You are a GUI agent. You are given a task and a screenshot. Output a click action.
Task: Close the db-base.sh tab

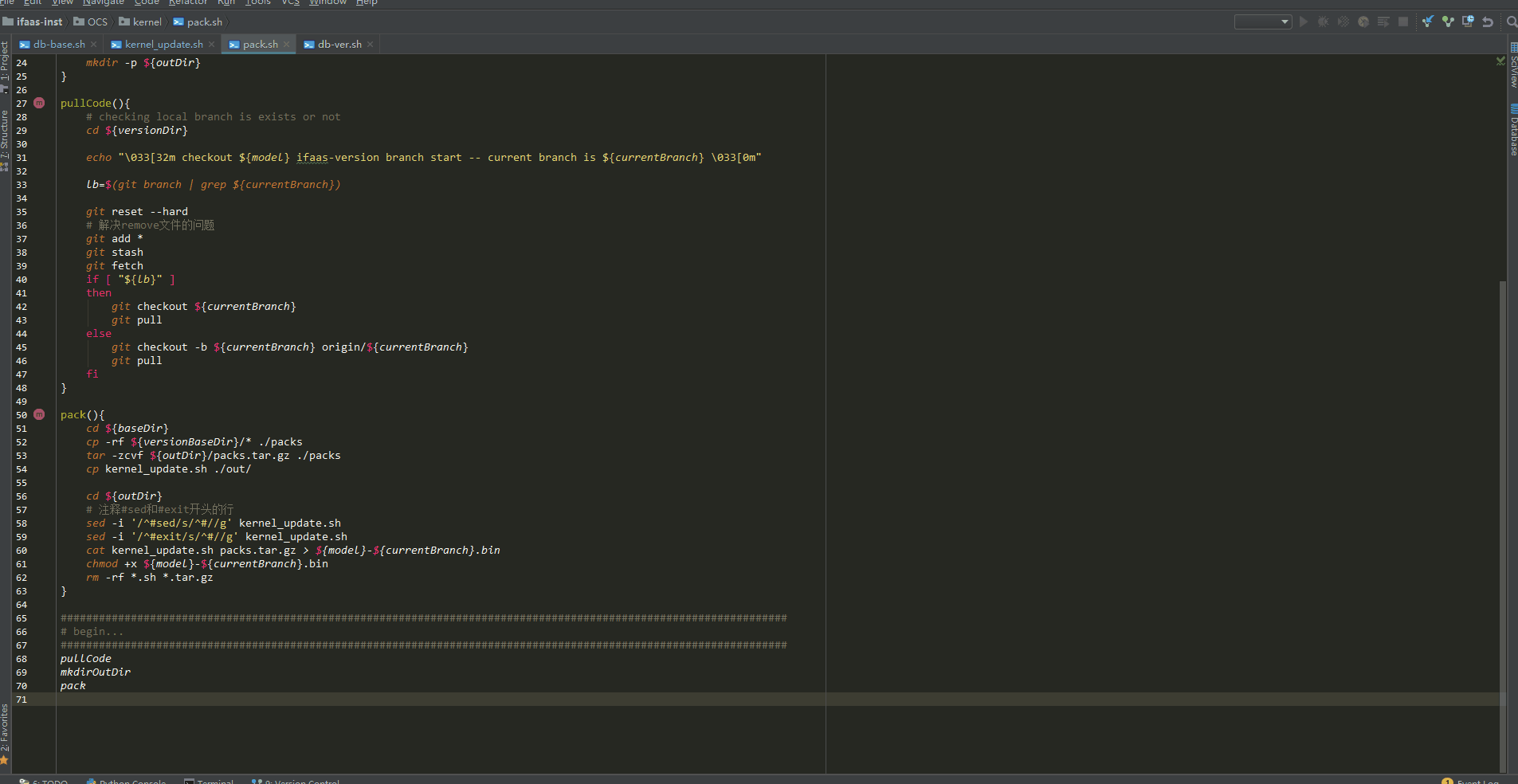[x=94, y=45]
